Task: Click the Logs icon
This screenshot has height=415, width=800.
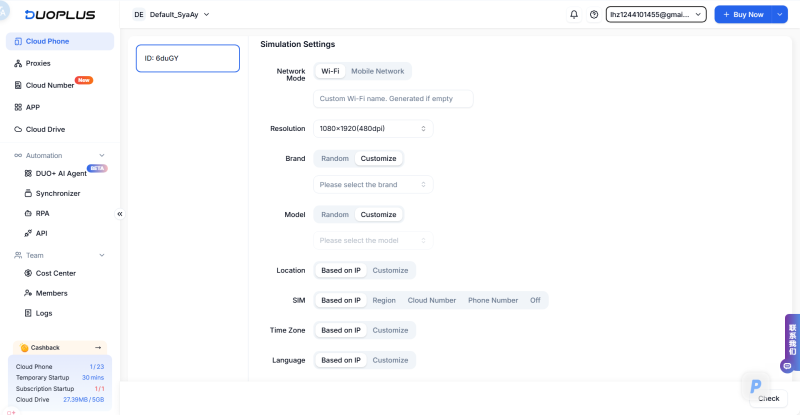Action: point(28,313)
